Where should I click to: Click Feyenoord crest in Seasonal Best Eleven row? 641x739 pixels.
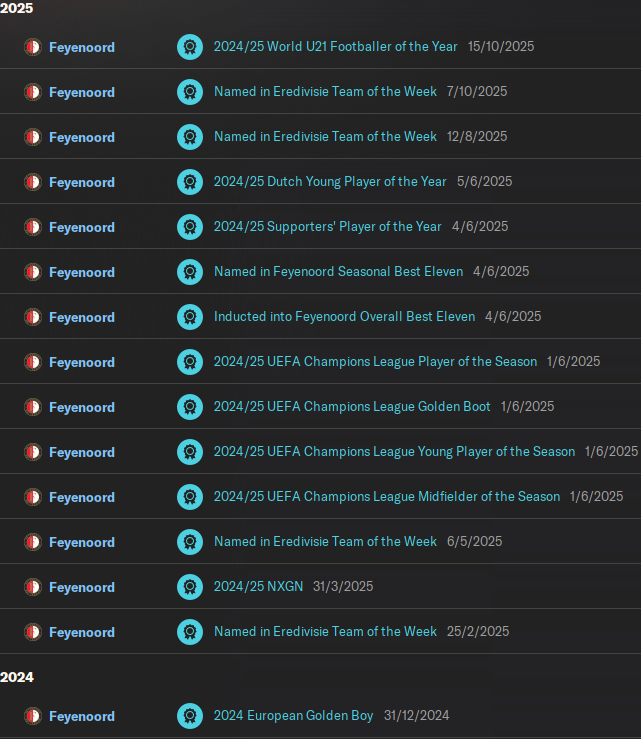[33, 272]
